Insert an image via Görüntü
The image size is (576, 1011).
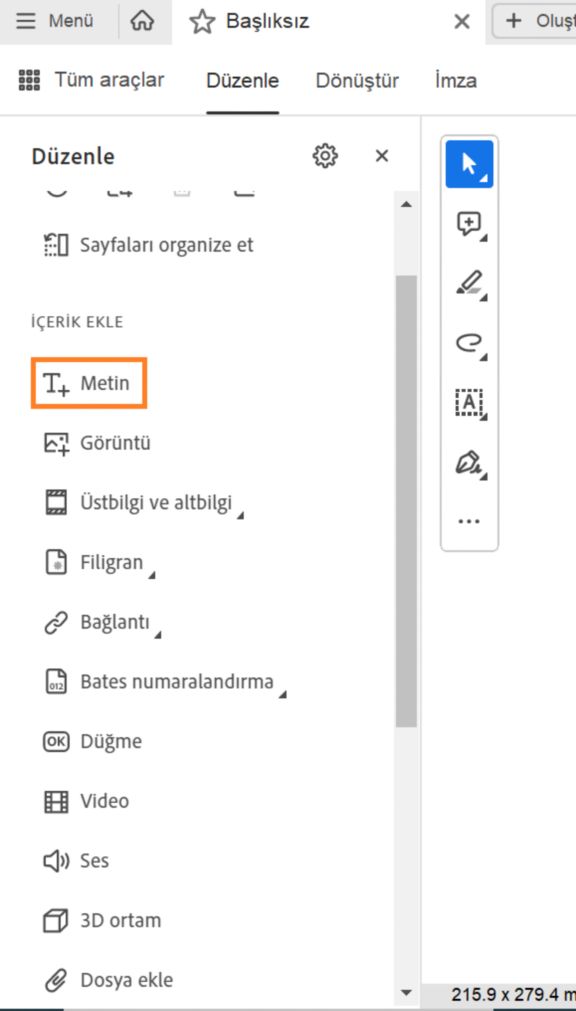point(110,442)
